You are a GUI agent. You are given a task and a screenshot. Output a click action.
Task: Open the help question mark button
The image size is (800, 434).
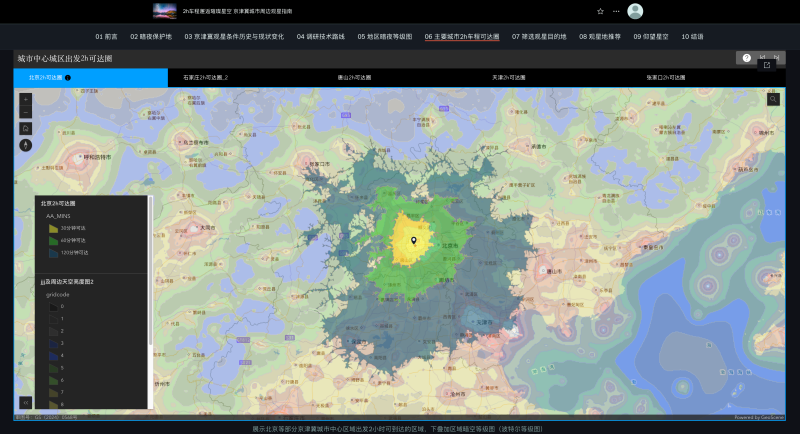[x=746, y=58]
